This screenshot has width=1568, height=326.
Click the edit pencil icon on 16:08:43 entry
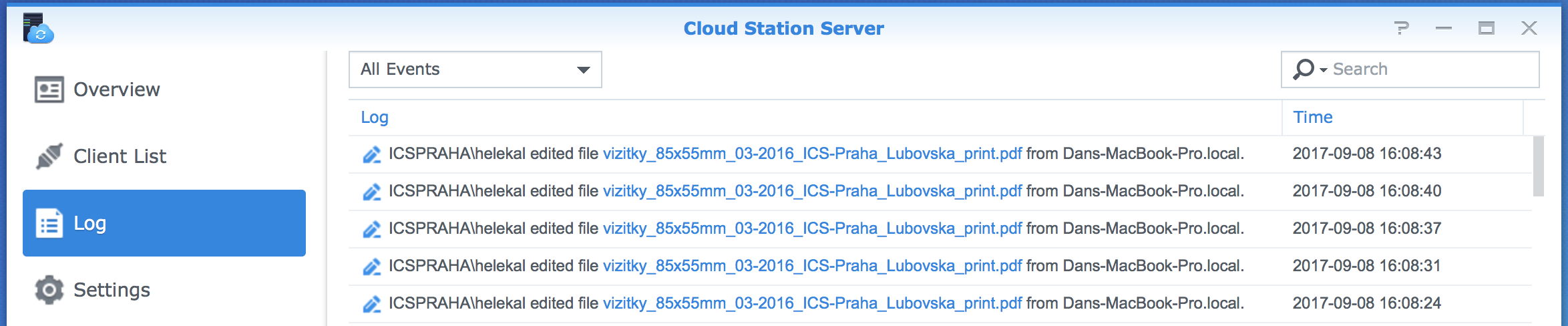[x=372, y=154]
